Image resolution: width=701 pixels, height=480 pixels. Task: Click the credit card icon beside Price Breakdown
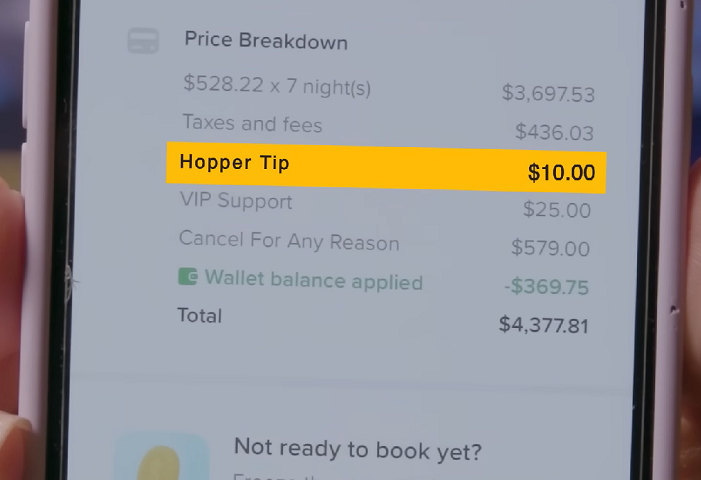point(143,42)
